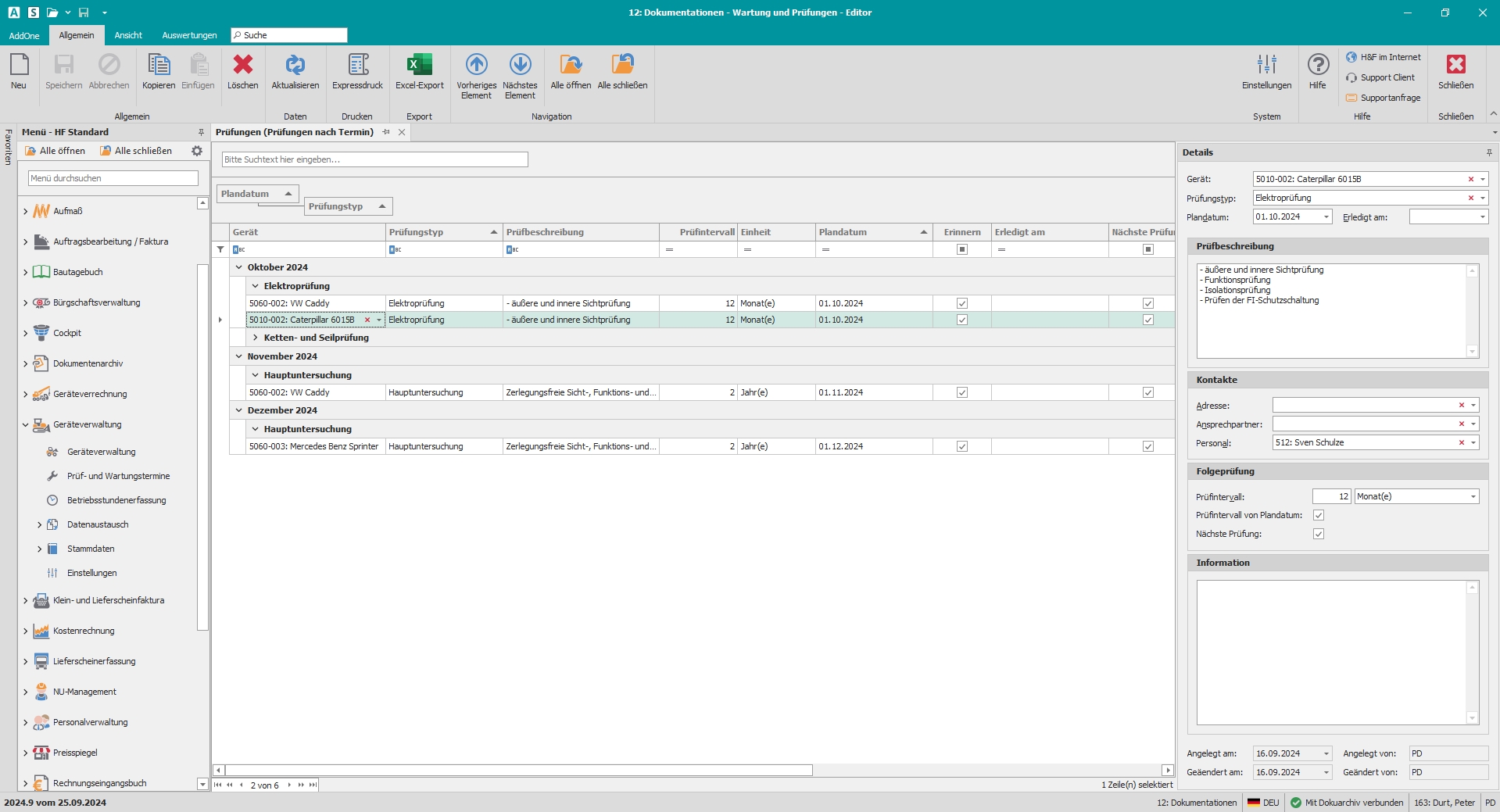Go to Vorheriges Element

point(476,66)
